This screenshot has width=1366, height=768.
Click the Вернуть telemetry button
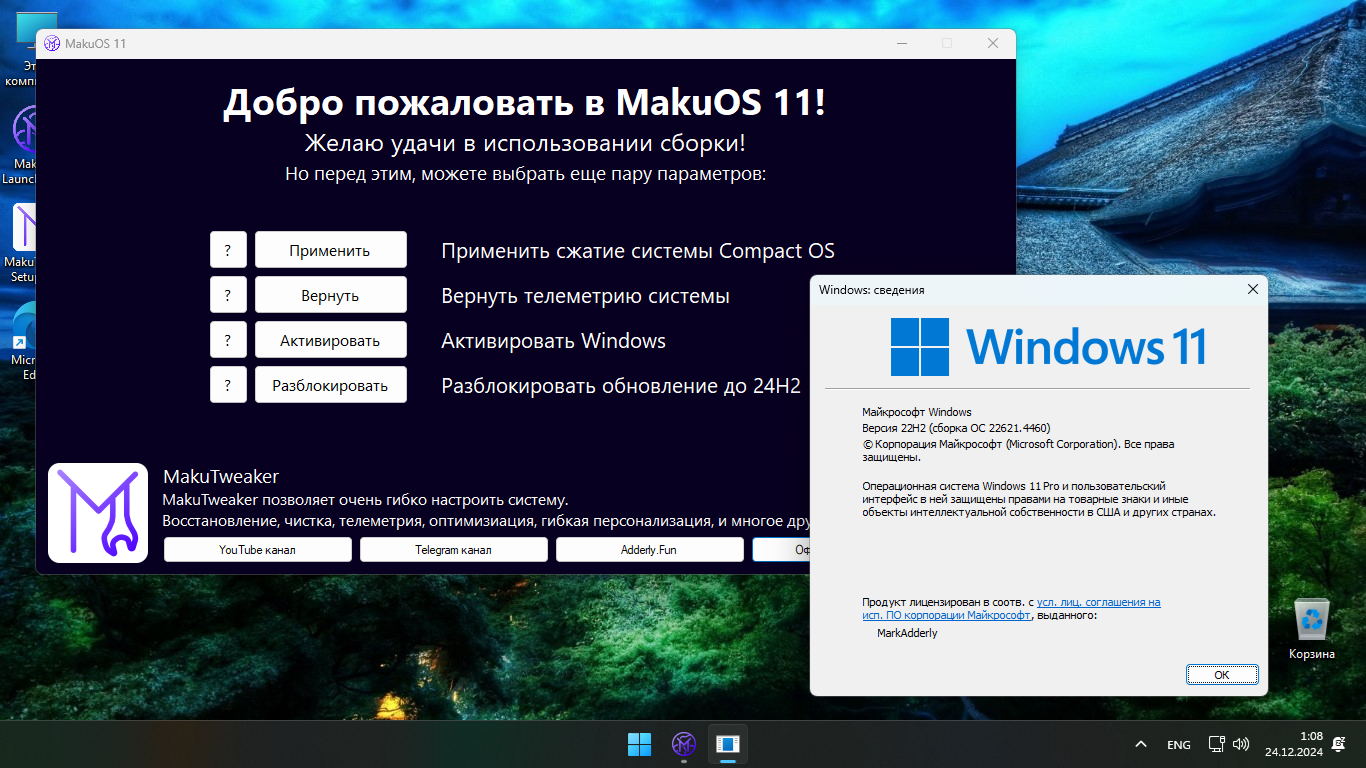[331, 295]
